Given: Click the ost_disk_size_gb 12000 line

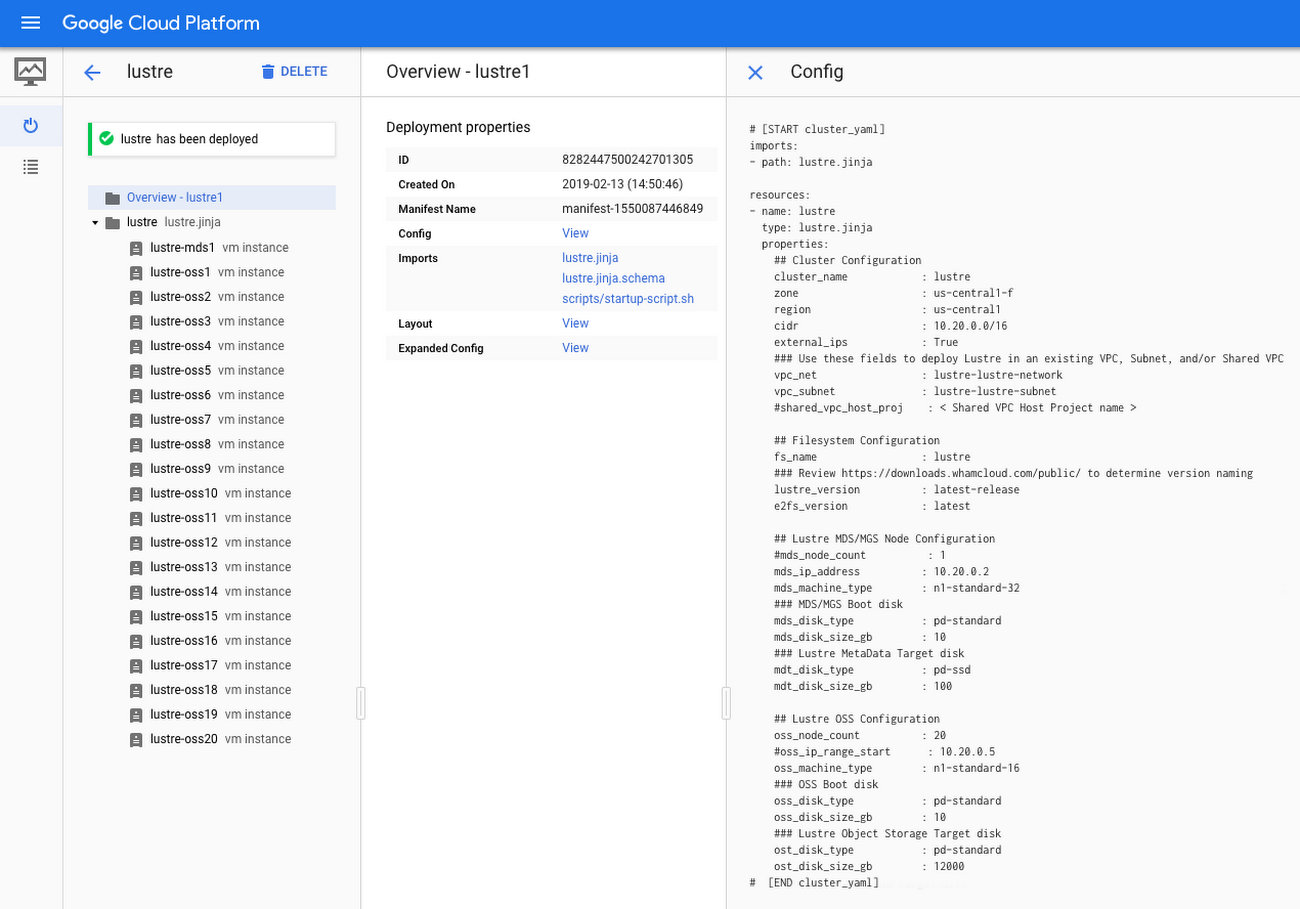Looking at the screenshot, I should [869, 866].
